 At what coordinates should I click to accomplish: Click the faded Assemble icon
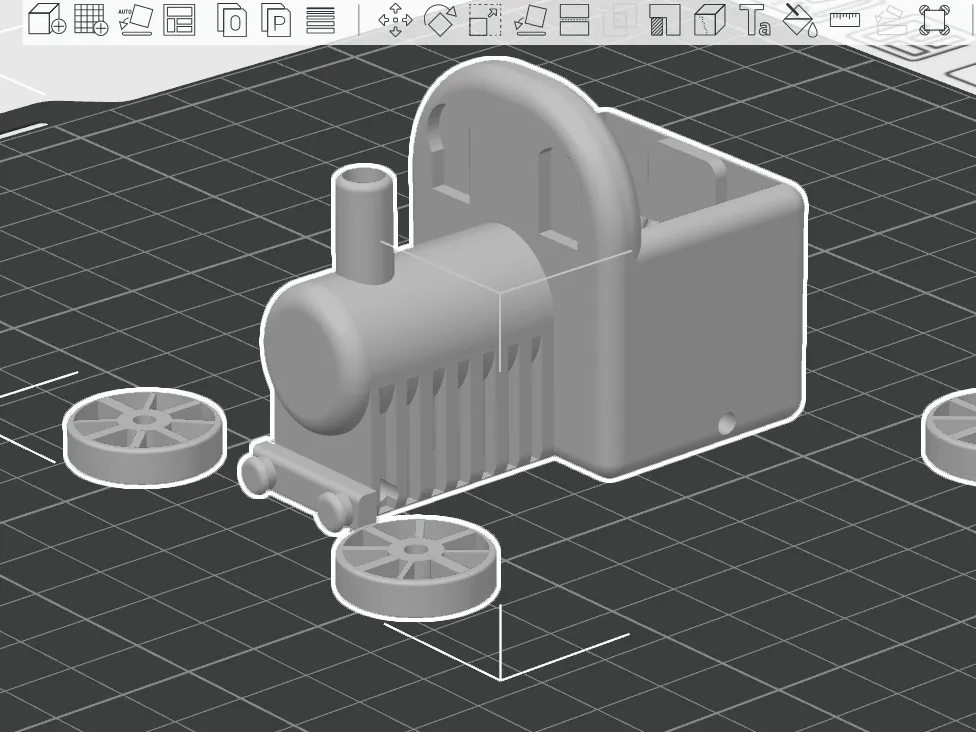click(889, 20)
